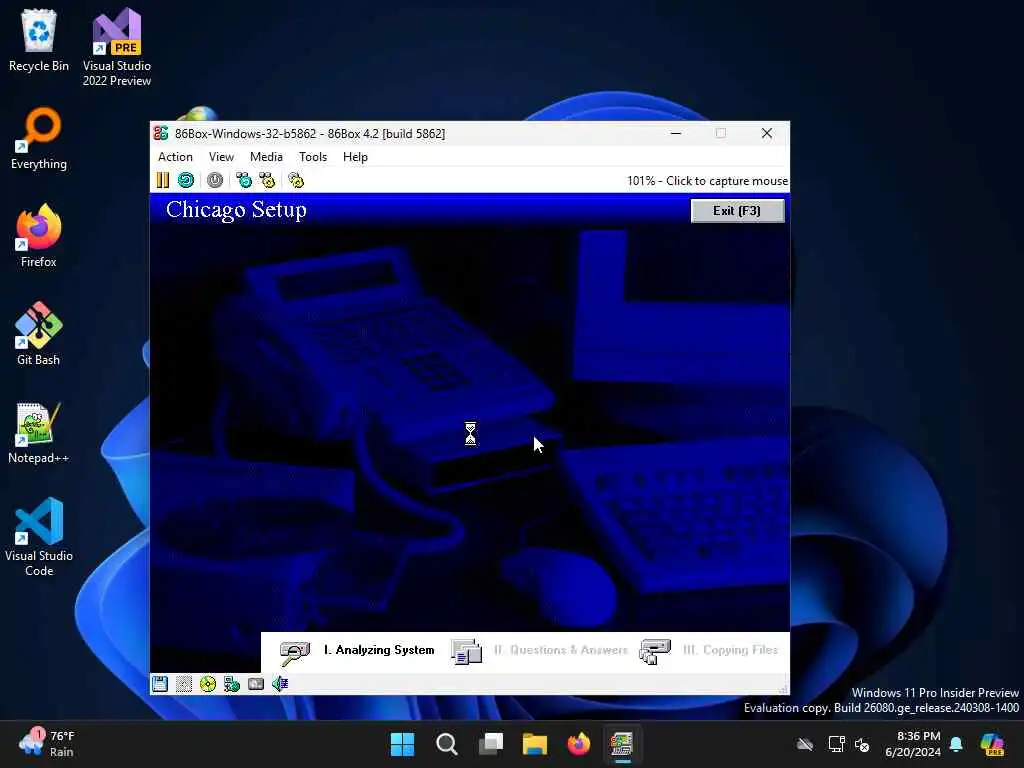The image size is (1024, 768).
Task: Open Copilot Preview in the tray
Action: click(x=992, y=744)
